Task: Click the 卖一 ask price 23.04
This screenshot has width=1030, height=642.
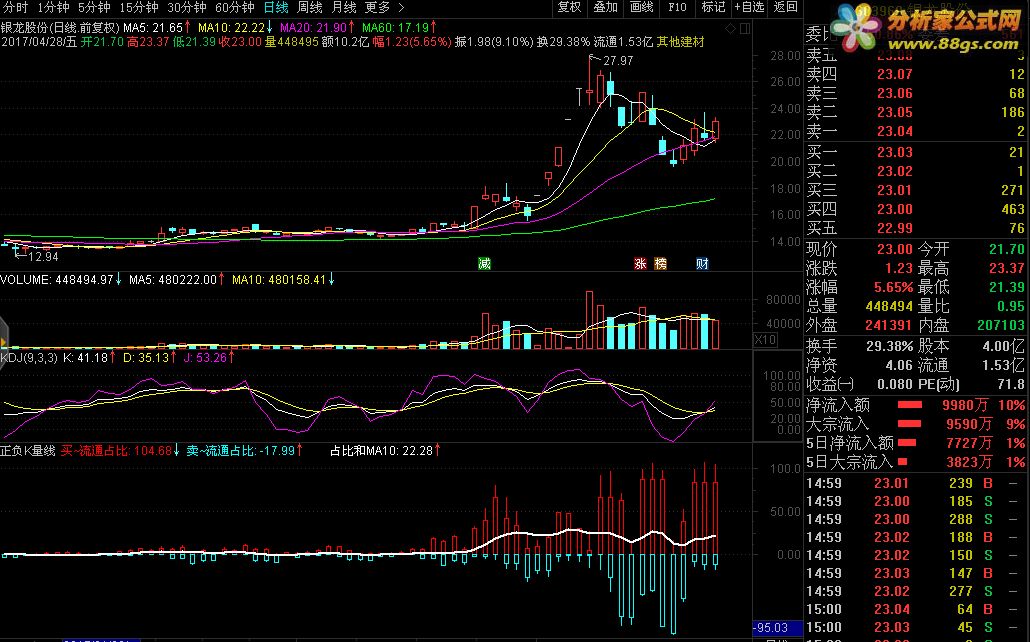Action: tap(895, 131)
